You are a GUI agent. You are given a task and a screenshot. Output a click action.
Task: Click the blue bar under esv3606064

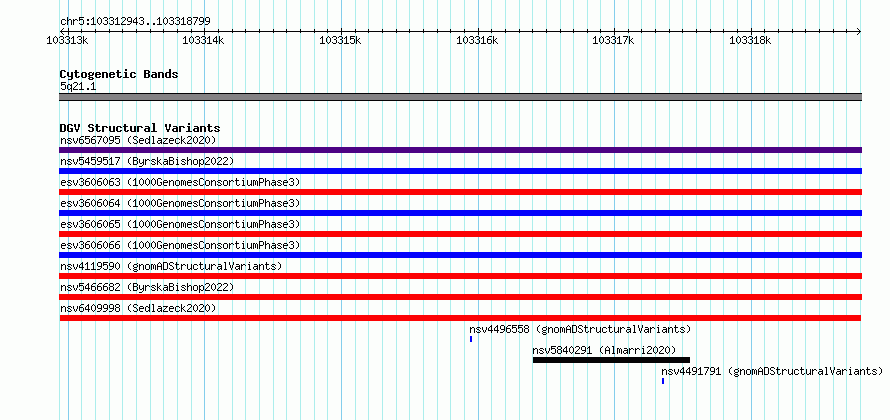[460, 213]
